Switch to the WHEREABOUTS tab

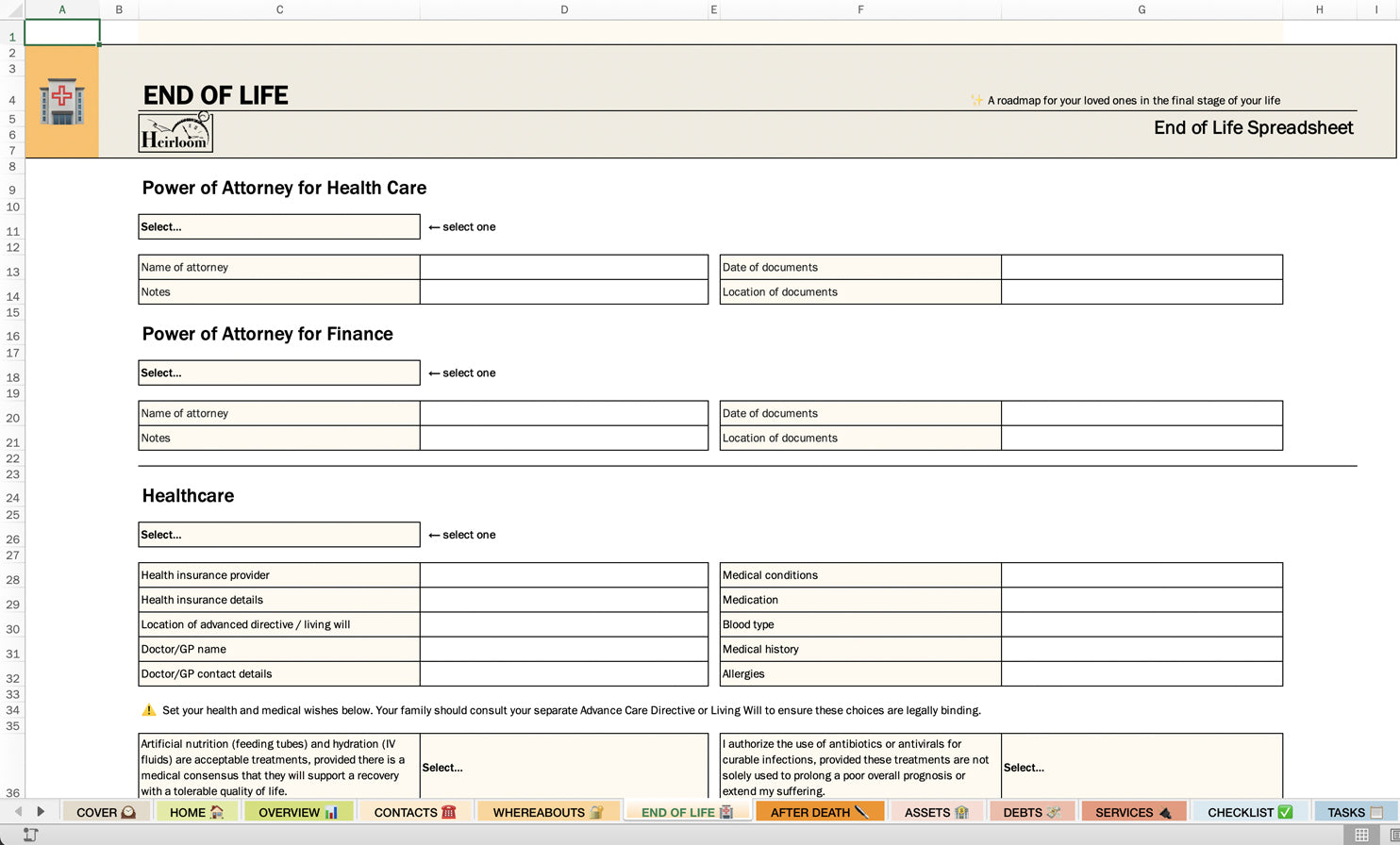tap(549, 811)
